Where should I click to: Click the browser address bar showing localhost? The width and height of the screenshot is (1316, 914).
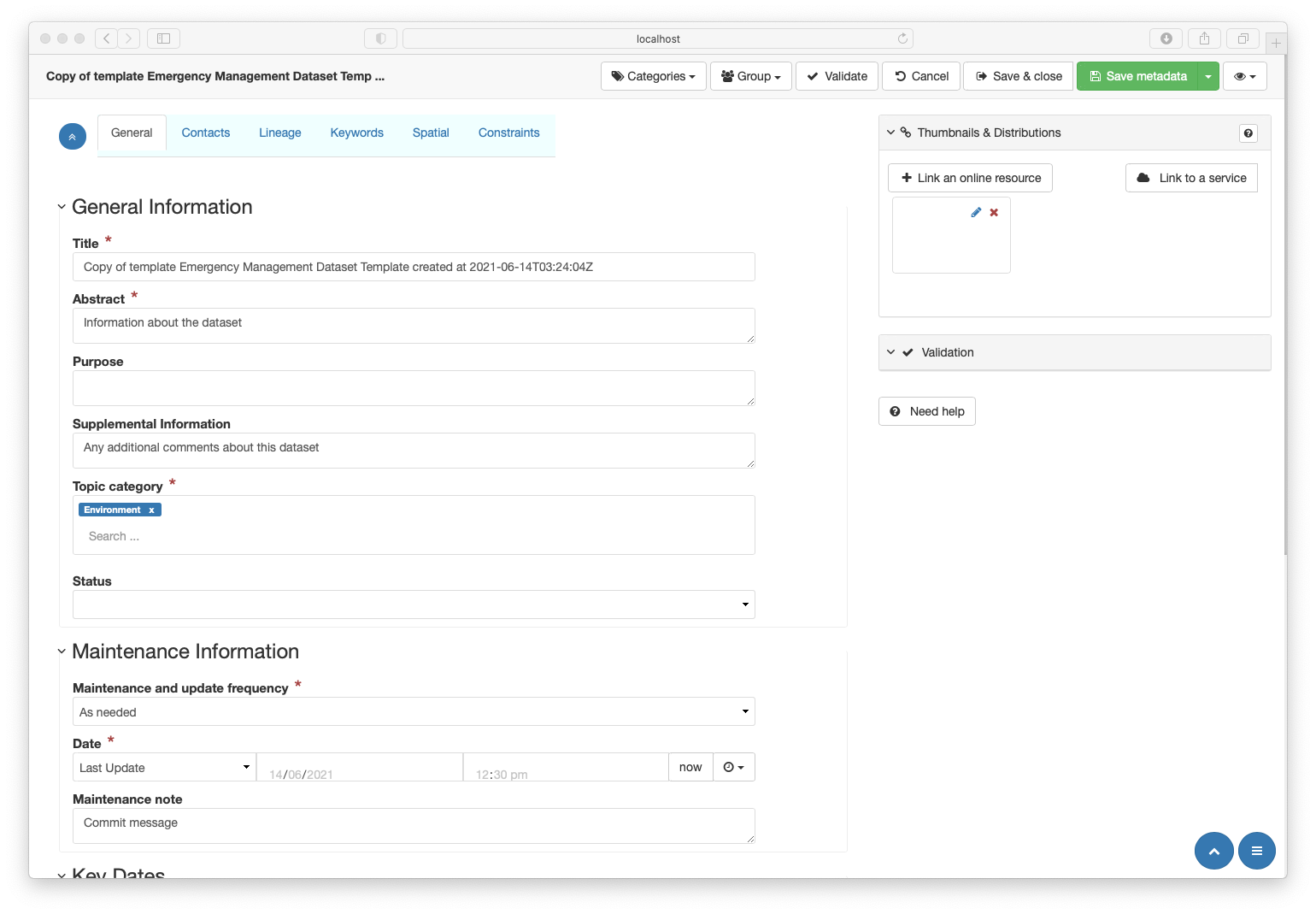point(658,38)
